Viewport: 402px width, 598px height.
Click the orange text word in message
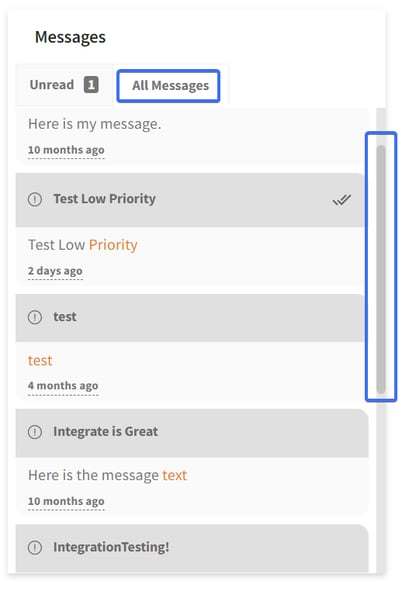[175, 475]
